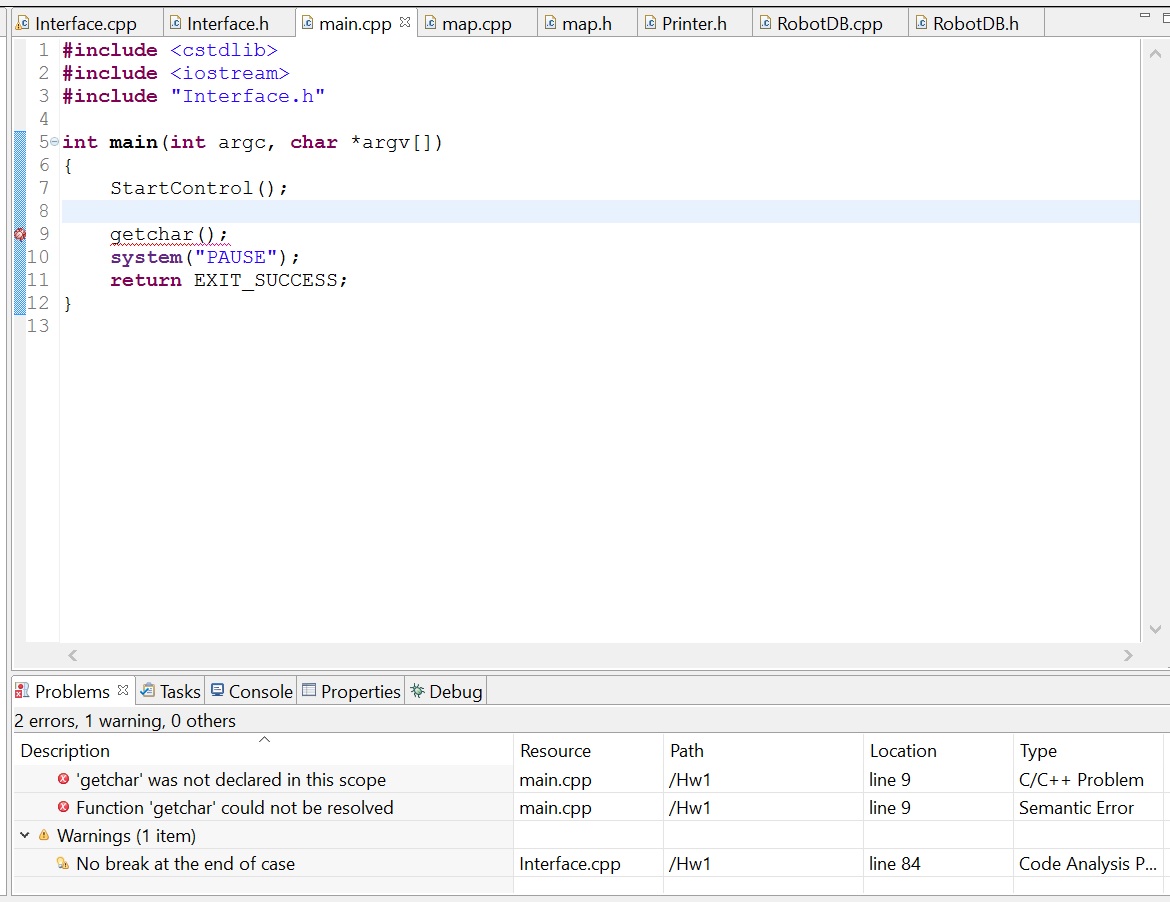
Task: Switch to the Interface.cpp editor tab
Action: 84,23
